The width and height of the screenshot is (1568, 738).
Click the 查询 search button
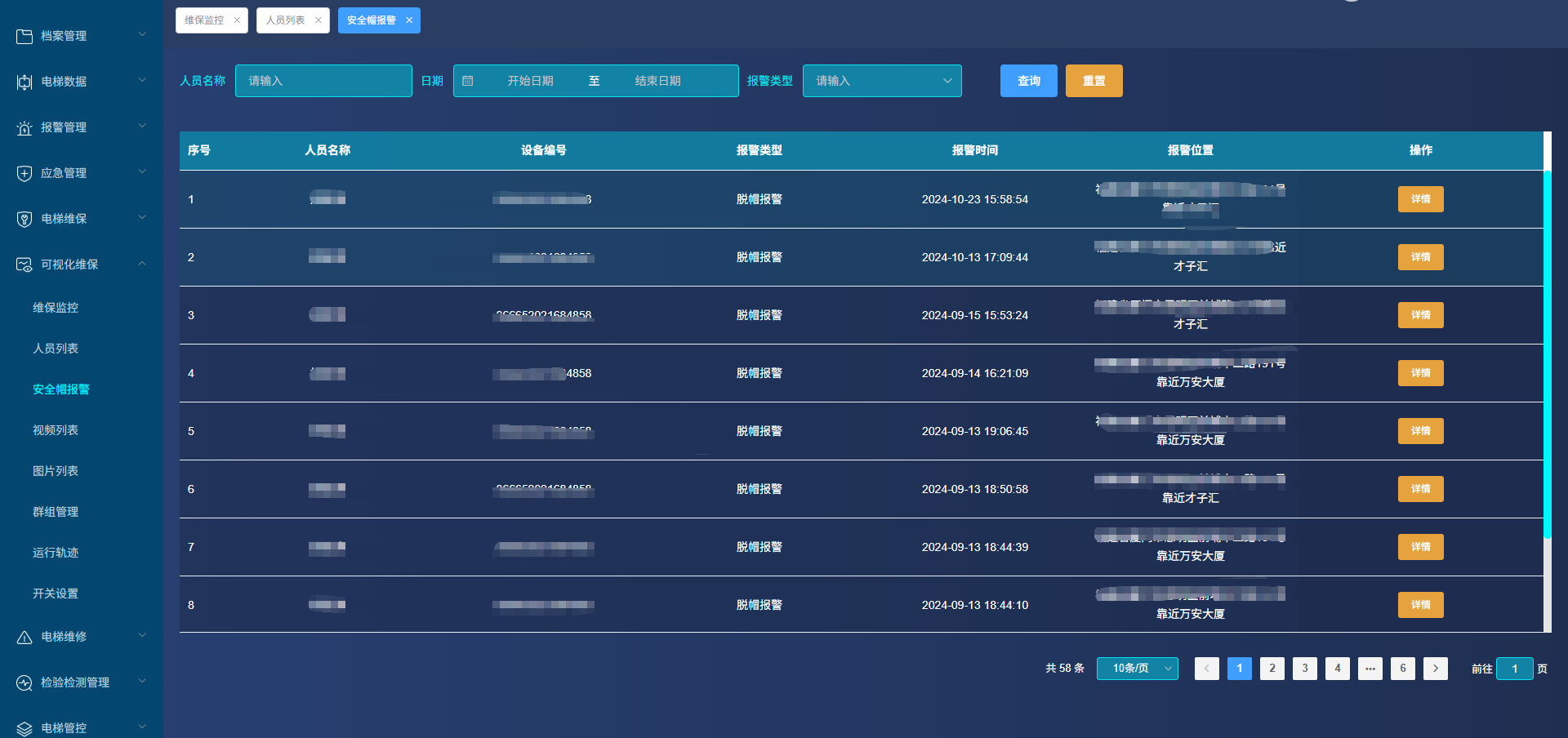click(1028, 81)
